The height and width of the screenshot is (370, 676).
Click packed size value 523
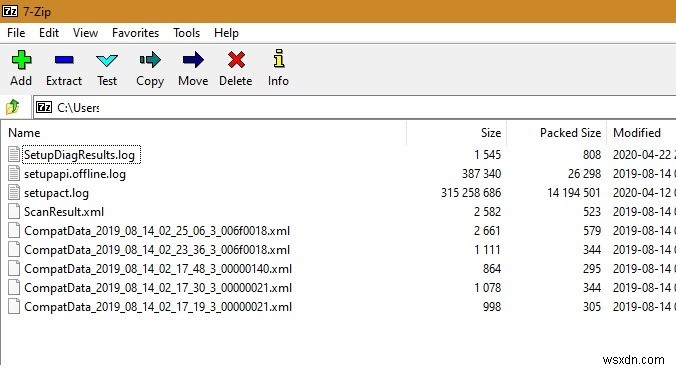[592, 212]
